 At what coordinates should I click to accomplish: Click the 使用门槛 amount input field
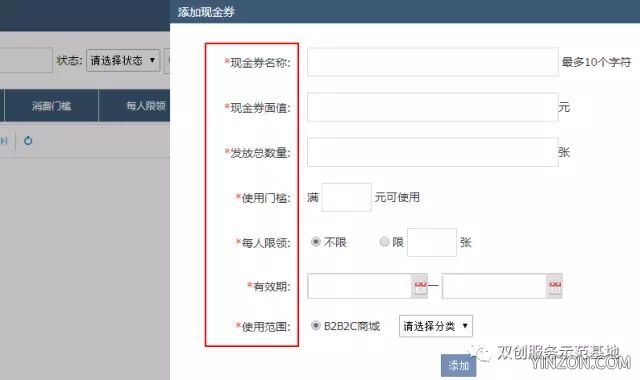[x=347, y=198]
